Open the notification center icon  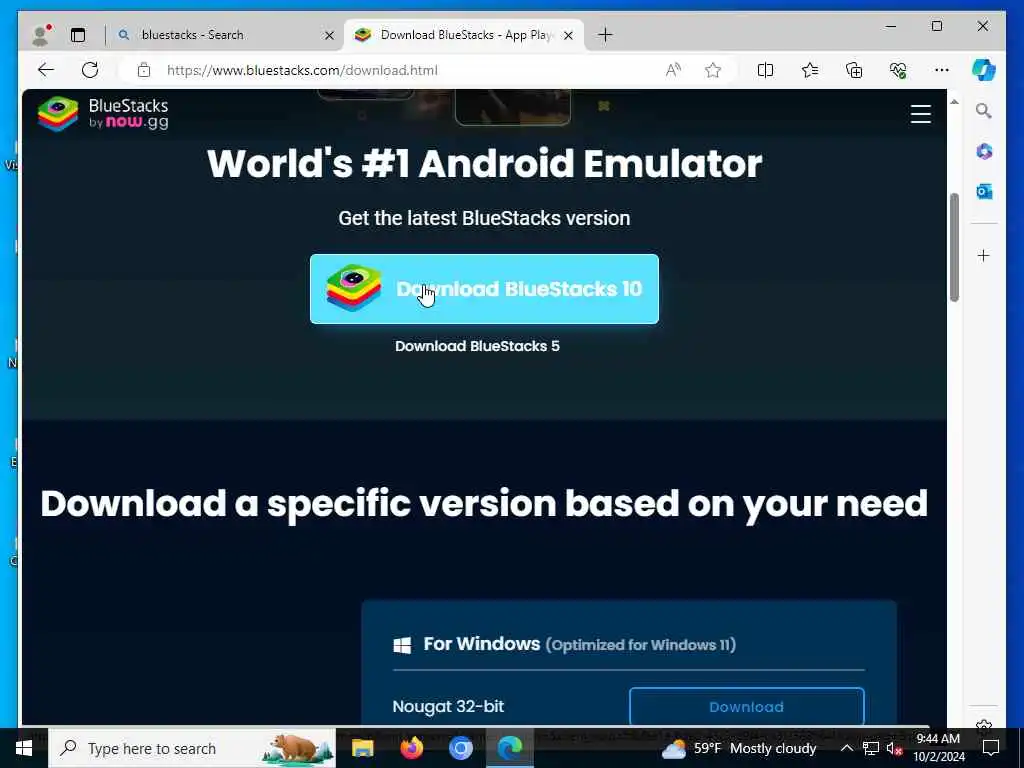coord(991,748)
